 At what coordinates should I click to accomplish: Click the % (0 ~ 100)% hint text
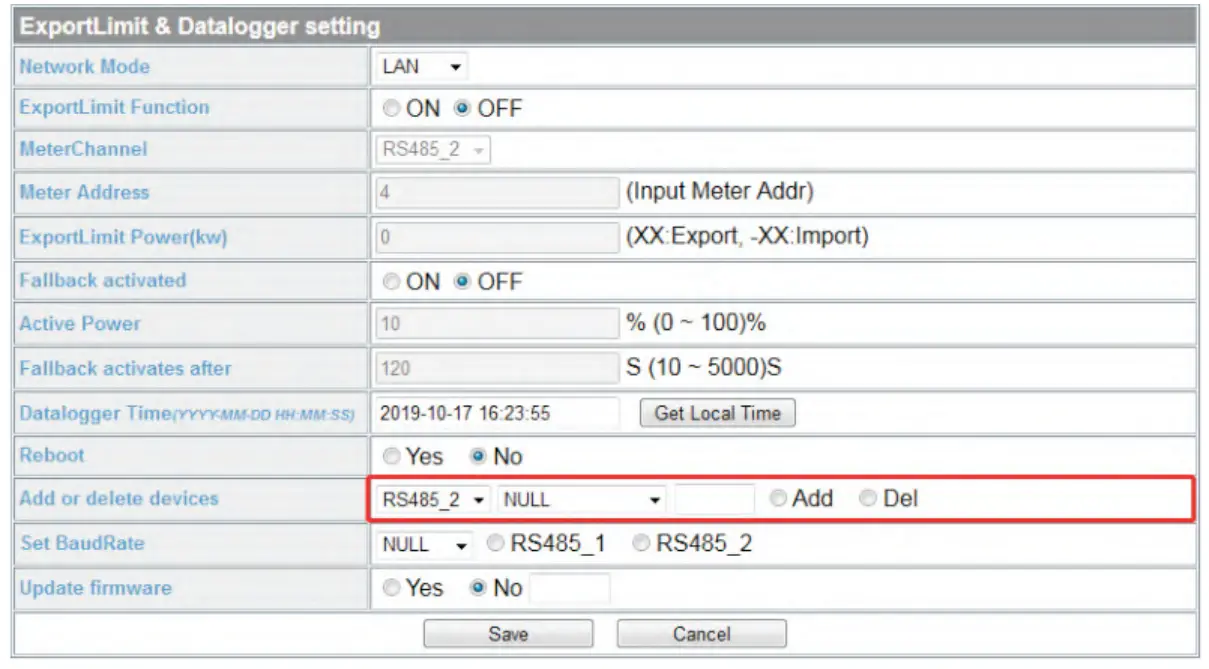(x=696, y=323)
